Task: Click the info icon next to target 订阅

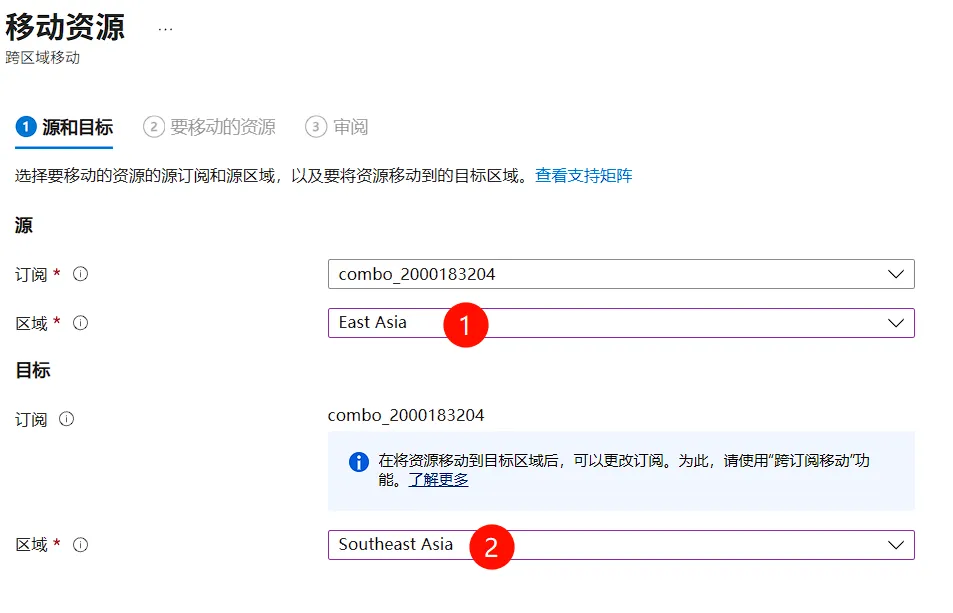Action: (66, 420)
